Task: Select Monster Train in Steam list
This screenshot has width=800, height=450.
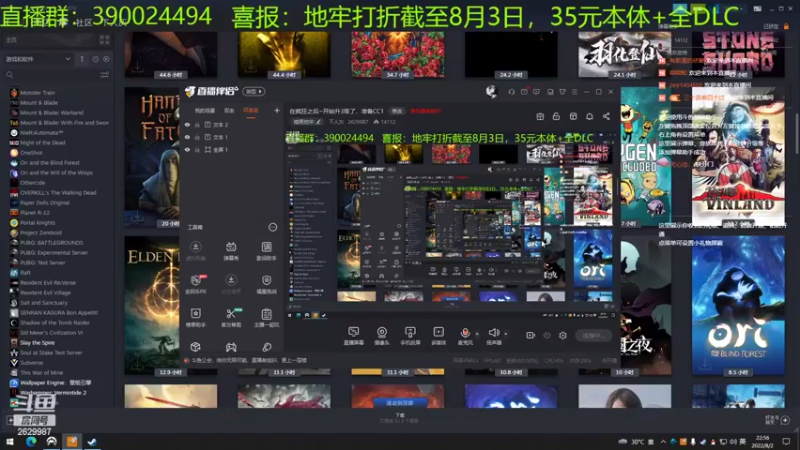Action: click(x=37, y=93)
